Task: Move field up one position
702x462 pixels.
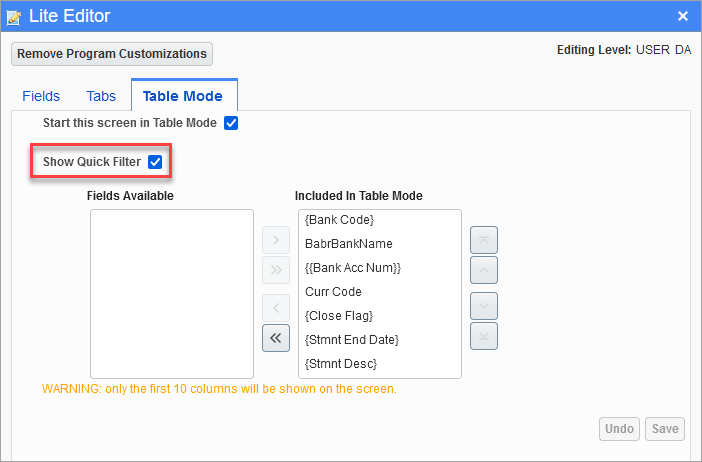Action: point(484,270)
